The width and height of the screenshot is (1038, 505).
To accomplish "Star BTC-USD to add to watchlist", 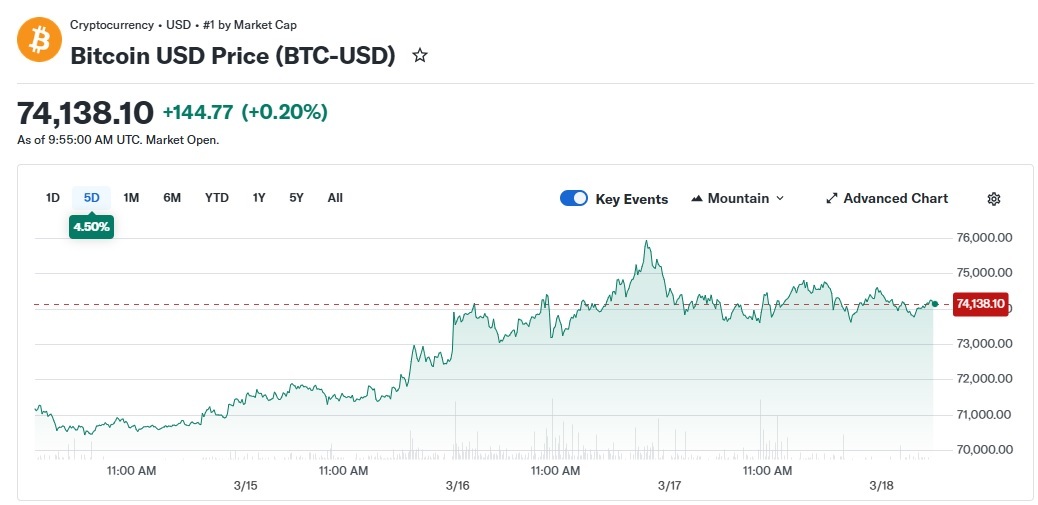I will pos(420,56).
